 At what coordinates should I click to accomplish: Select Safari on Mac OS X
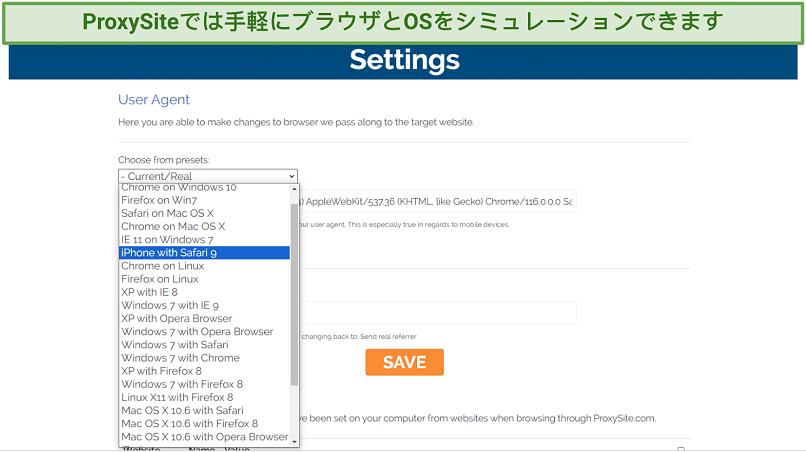pyautogui.click(x=205, y=213)
